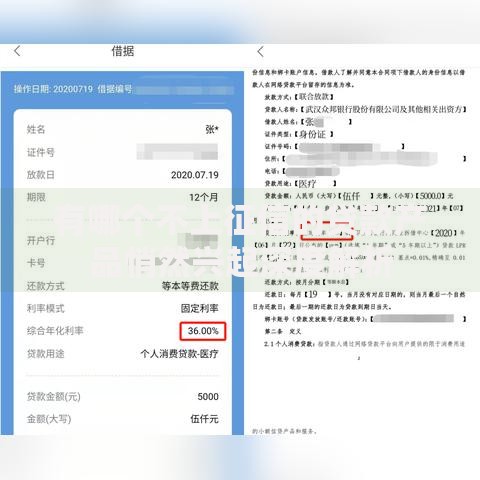Click the 金额(大写) label
The width and height of the screenshot is (480, 480).
(49, 419)
